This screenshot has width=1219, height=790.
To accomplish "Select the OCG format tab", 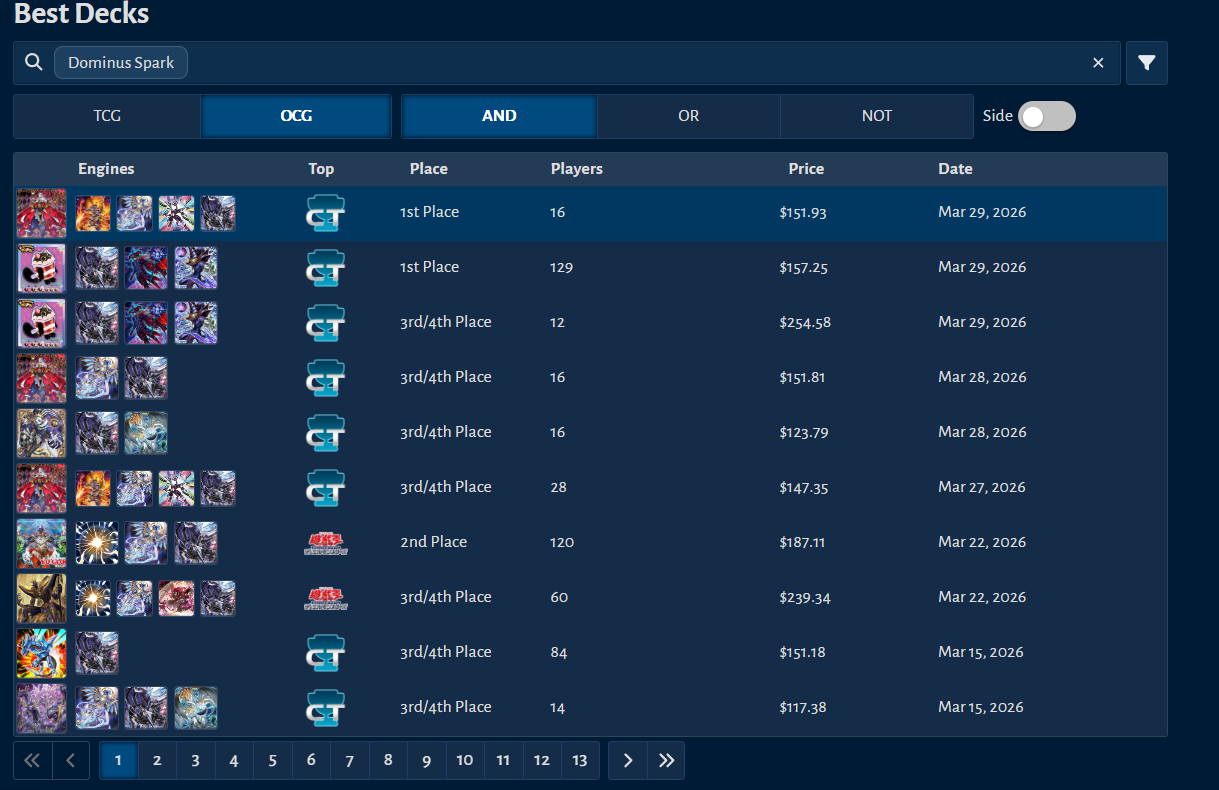I will (296, 116).
